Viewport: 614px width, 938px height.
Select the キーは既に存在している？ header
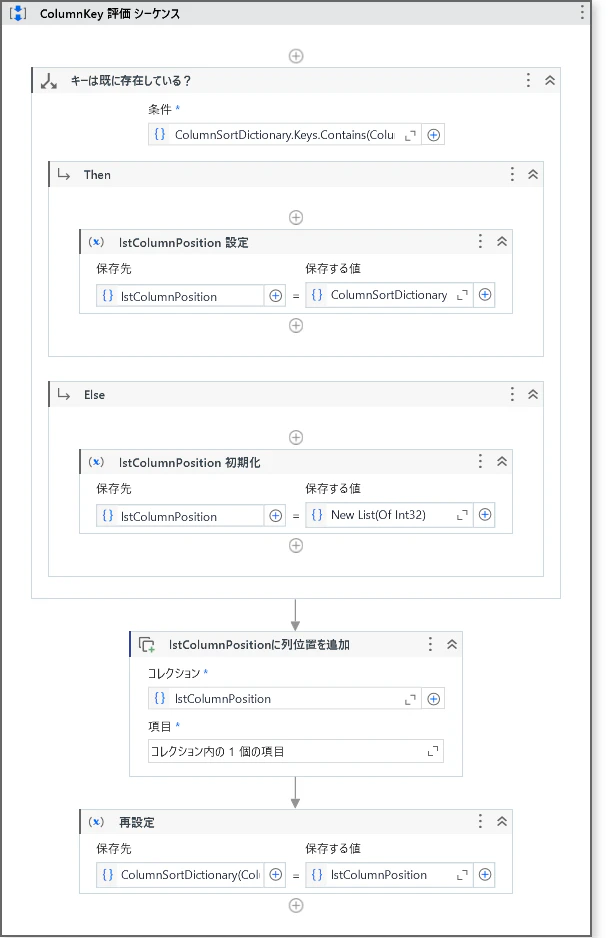click(130, 81)
